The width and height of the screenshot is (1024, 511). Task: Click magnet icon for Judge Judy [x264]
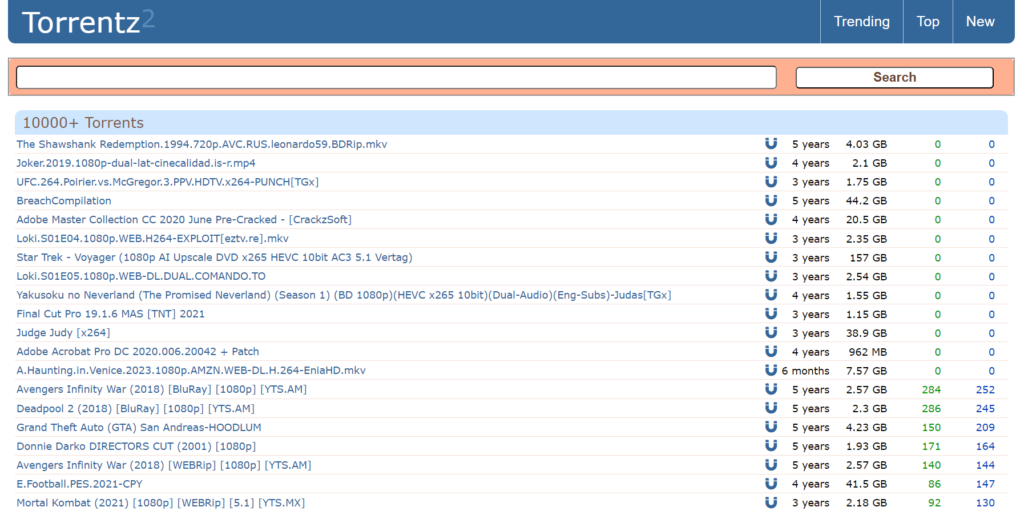[x=771, y=333]
